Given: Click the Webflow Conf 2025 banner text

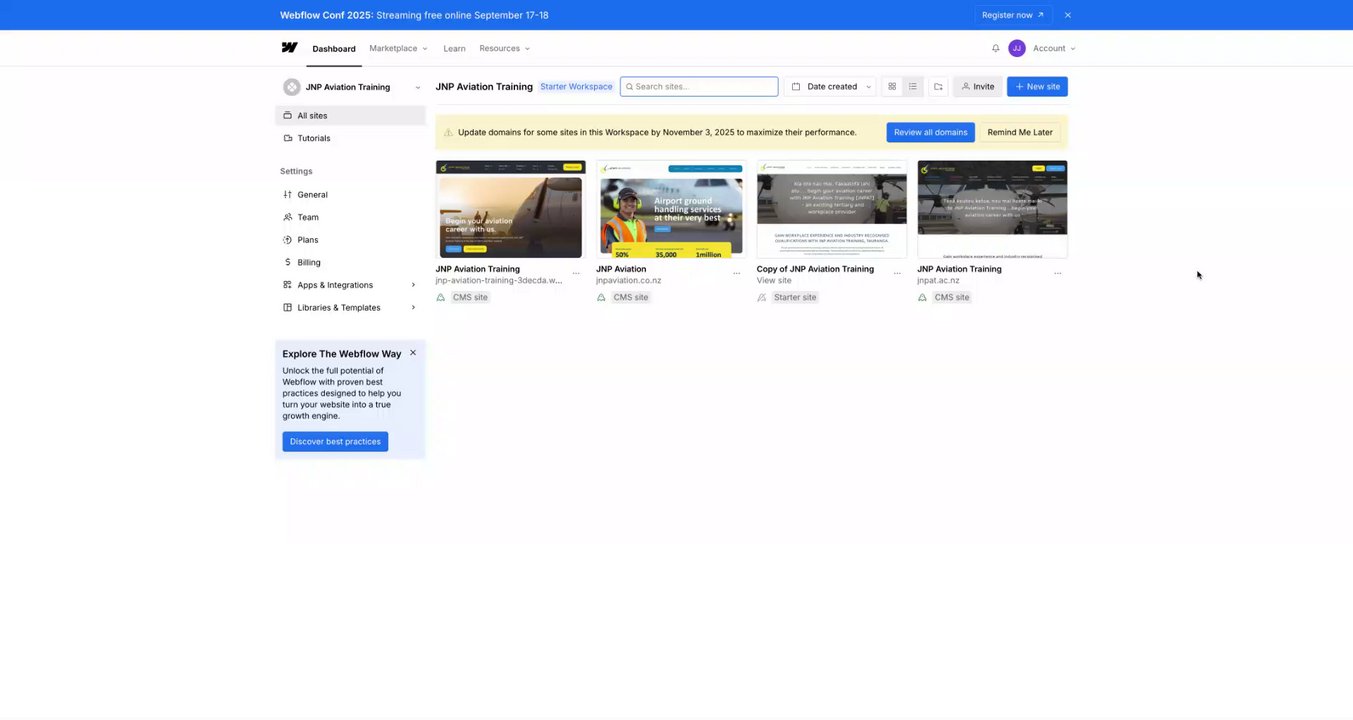Looking at the screenshot, I should coord(414,15).
